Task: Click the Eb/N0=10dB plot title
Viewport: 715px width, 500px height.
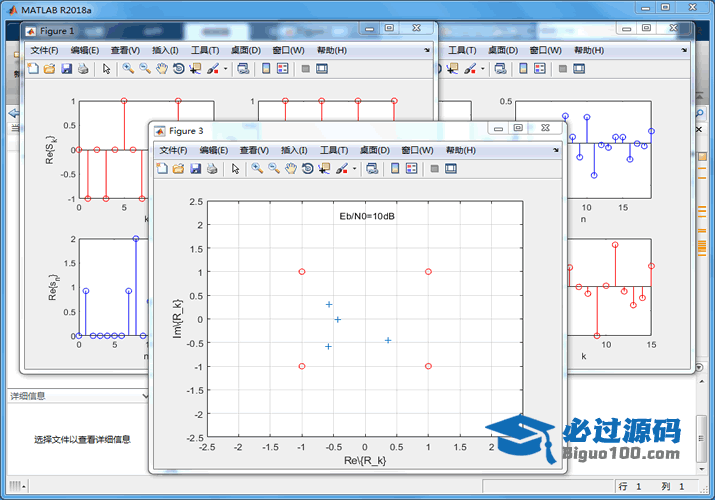Action: point(367,216)
